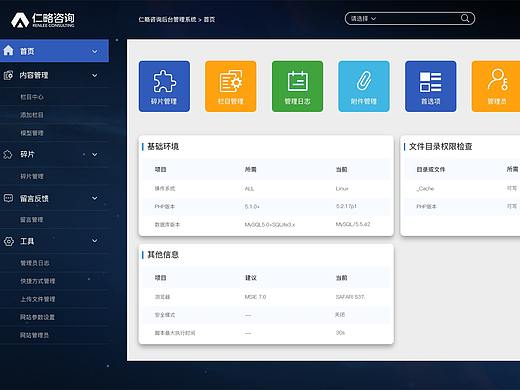Select 首页 in the sidebar

pyautogui.click(x=54, y=51)
